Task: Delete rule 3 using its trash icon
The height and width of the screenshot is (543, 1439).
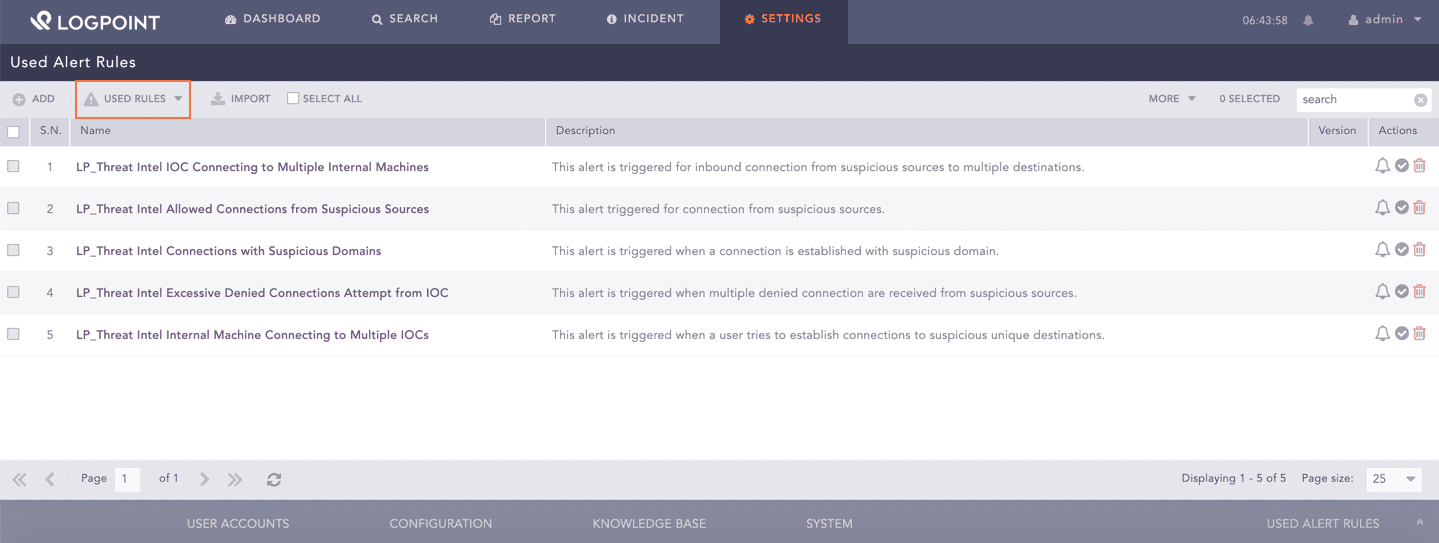Action: pyautogui.click(x=1419, y=250)
